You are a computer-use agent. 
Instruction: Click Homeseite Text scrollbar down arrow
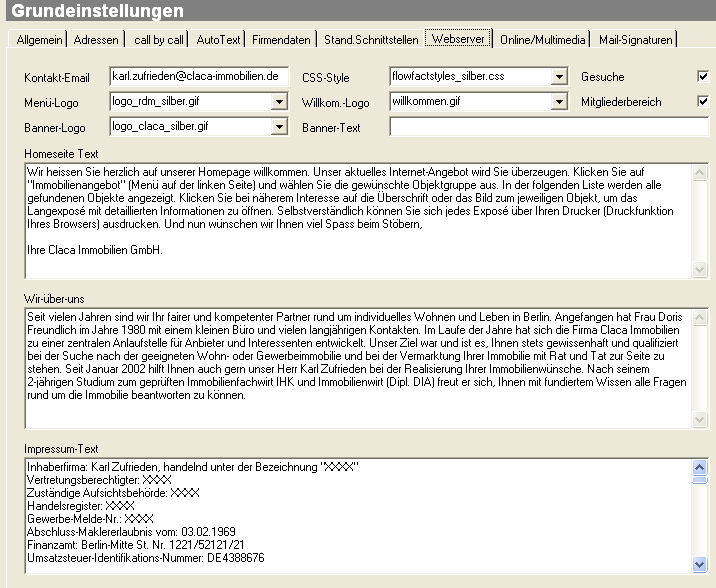click(x=700, y=269)
